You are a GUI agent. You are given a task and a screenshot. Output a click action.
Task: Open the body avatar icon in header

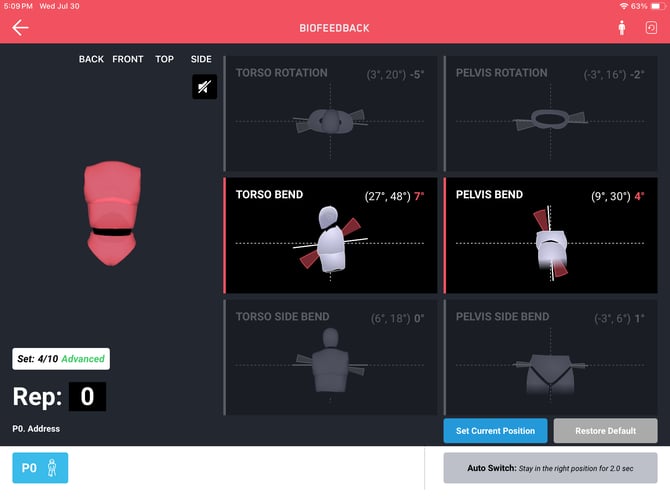[621, 28]
